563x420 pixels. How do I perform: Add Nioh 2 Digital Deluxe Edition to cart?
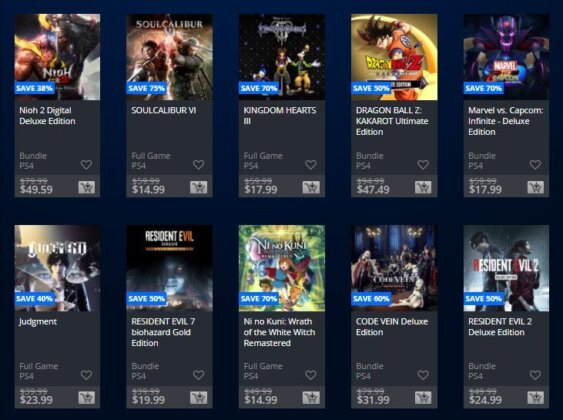(87, 187)
